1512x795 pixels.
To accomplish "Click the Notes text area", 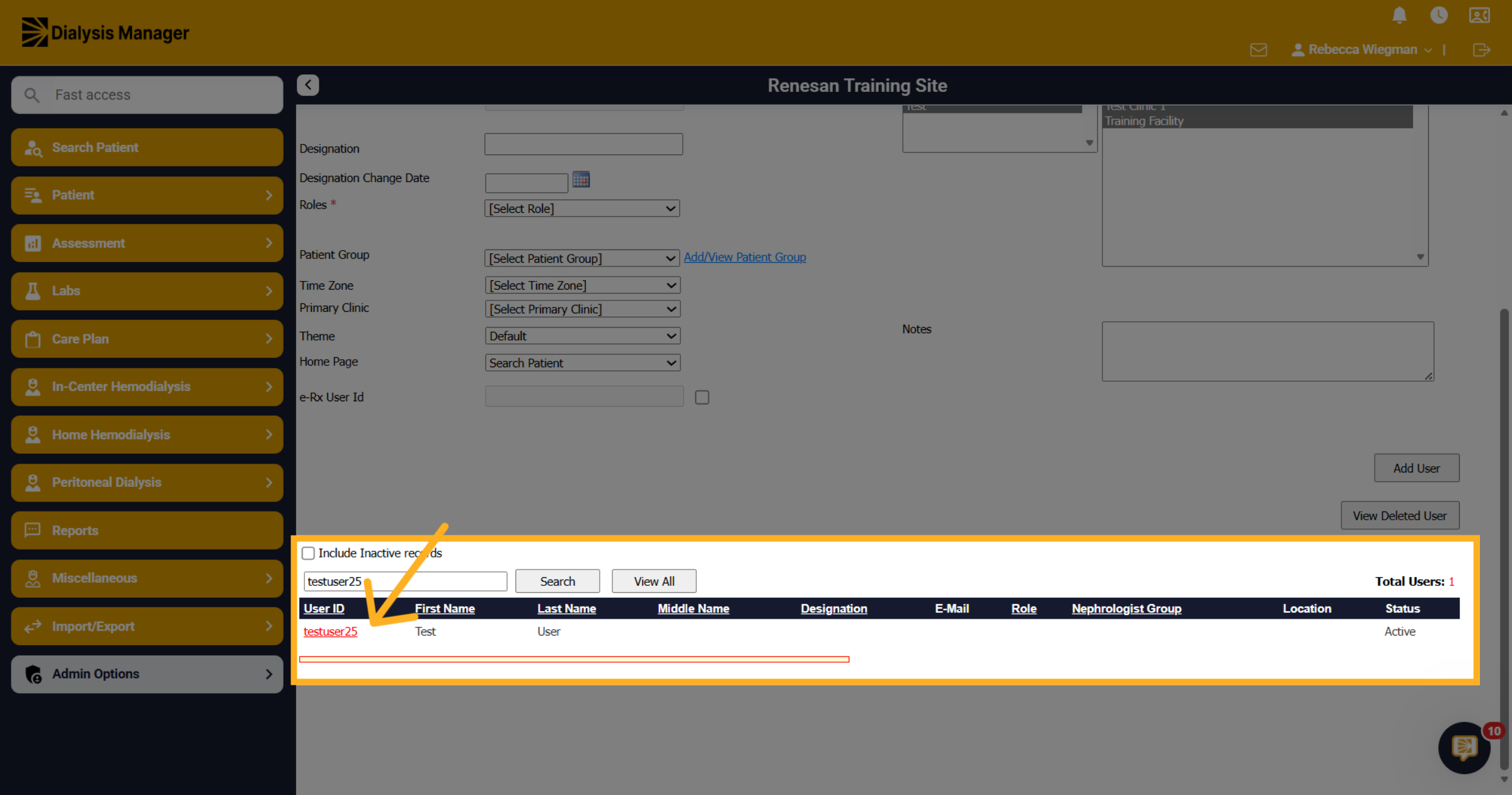I will point(1268,352).
